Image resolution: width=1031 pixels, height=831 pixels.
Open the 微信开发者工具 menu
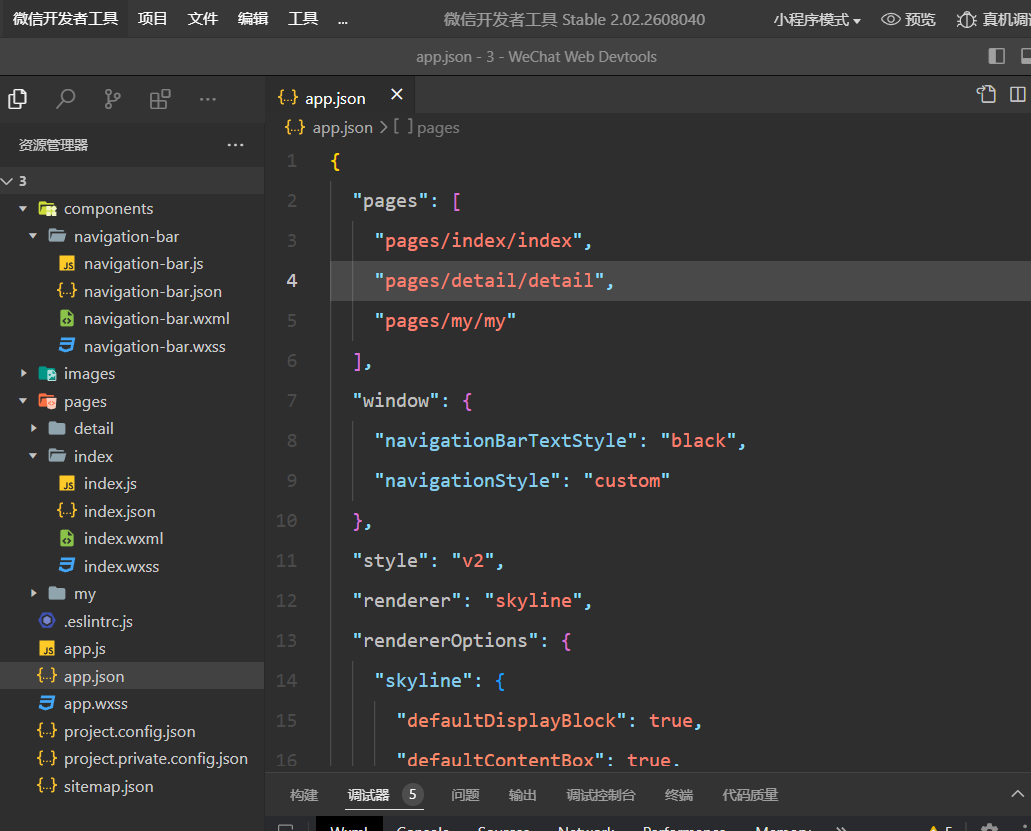tap(66, 18)
